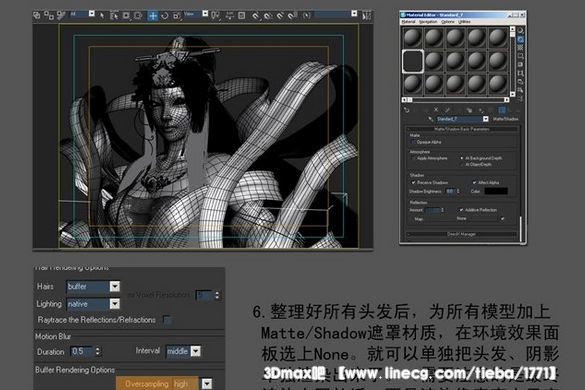Viewport: 585px width, 390px height.
Task: Click the Select and Link icon
Action: point(37,15)
